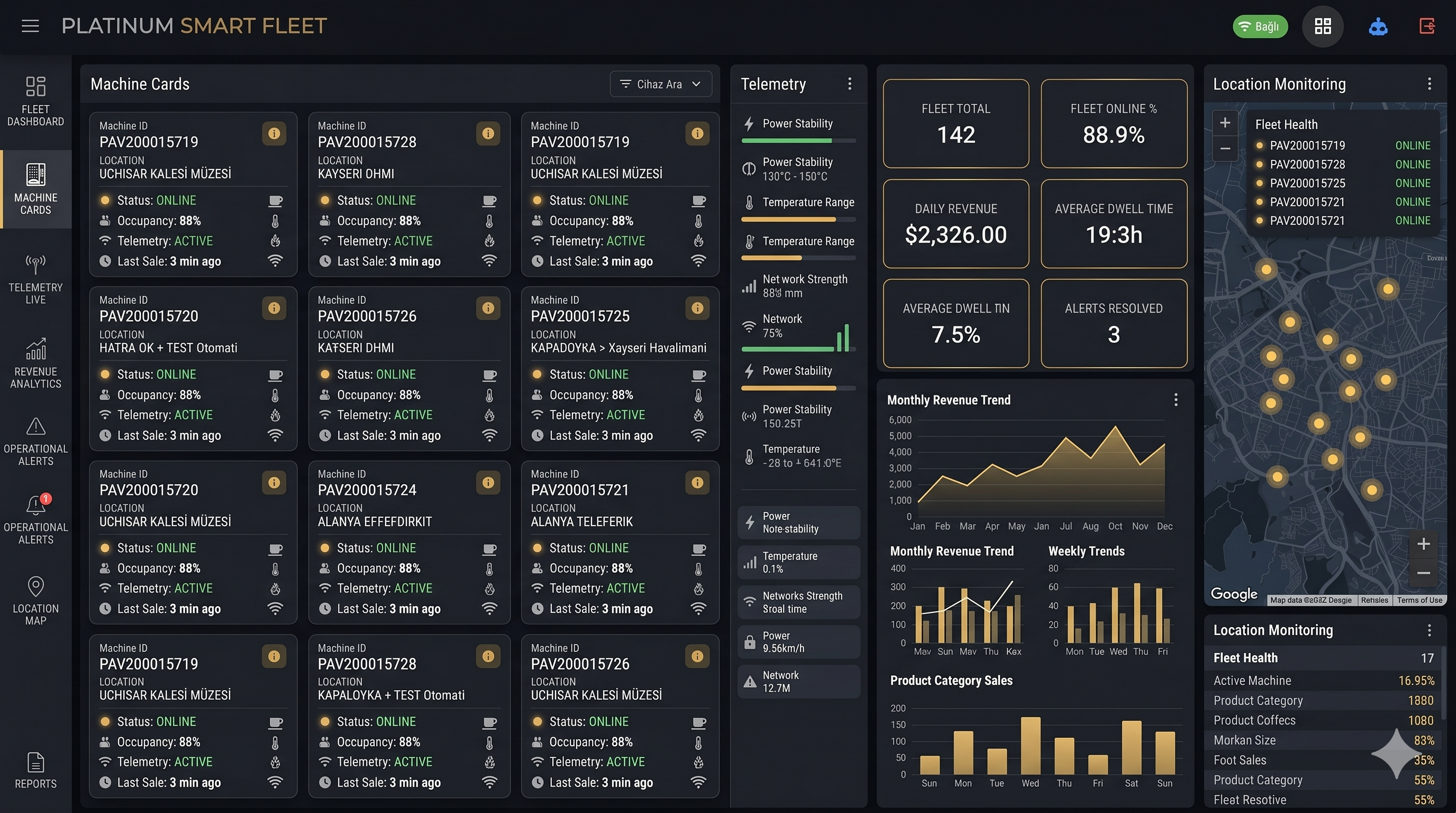
Task: Click the Network Strength 88 mm telemetry row
Action: 798,286
